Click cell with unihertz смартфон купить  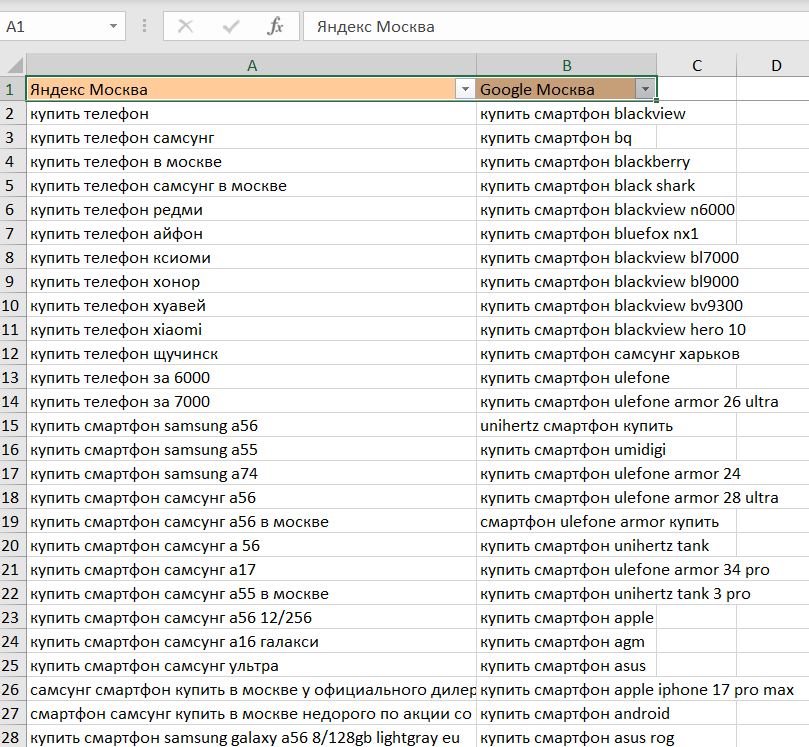click(566, 426)
